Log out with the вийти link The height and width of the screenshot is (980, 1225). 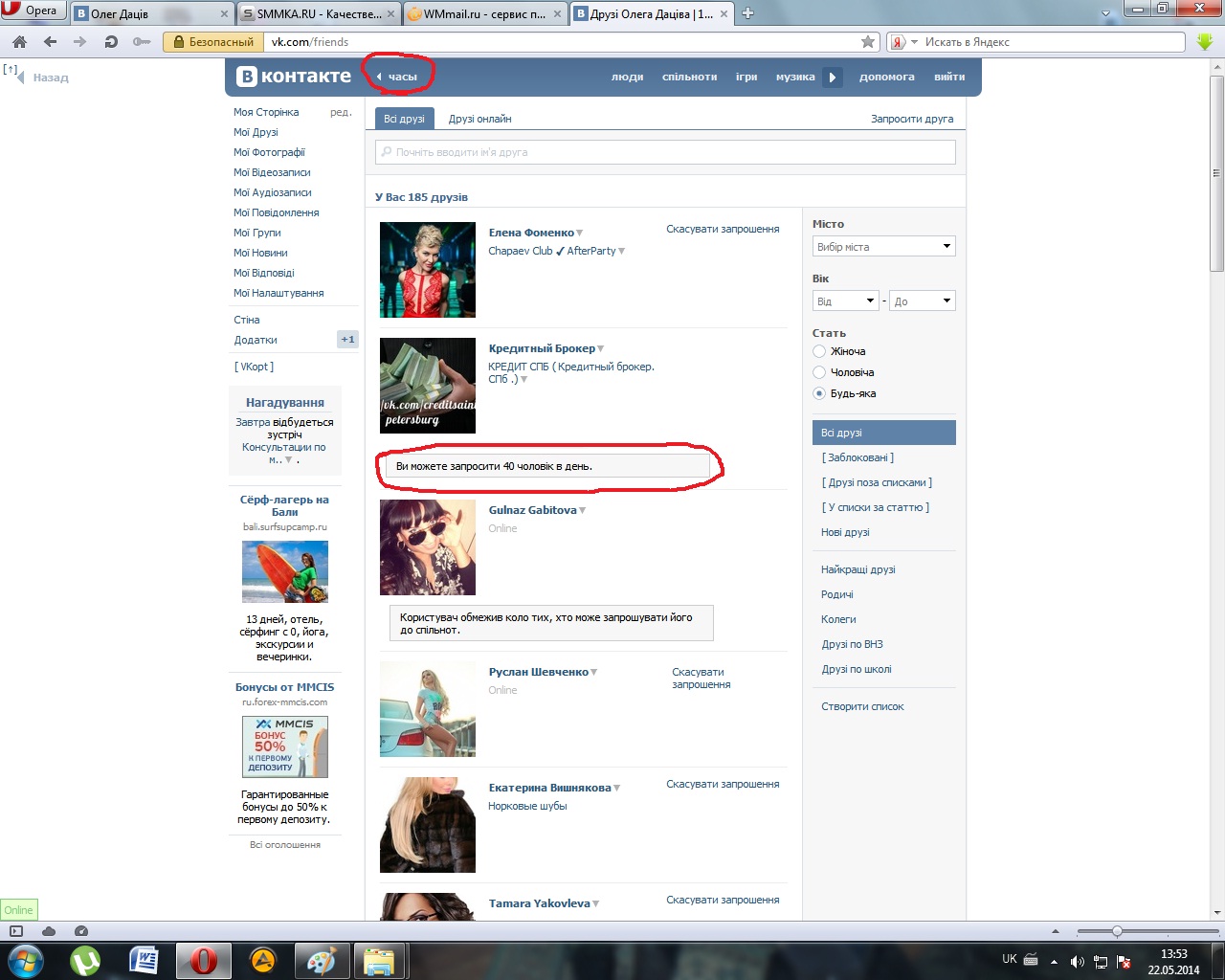click(949, 77)
